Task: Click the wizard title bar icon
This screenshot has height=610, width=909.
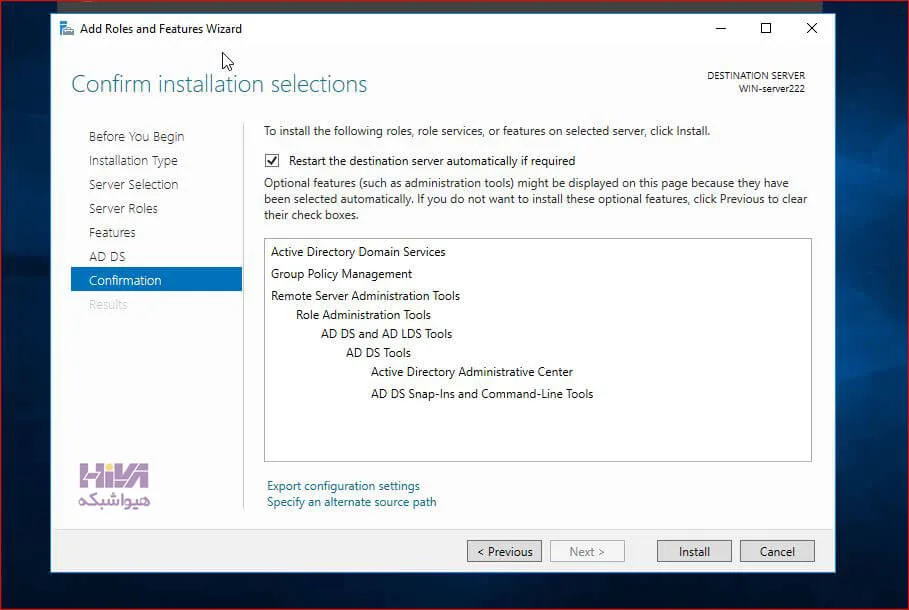Action: tap(67, 28)
